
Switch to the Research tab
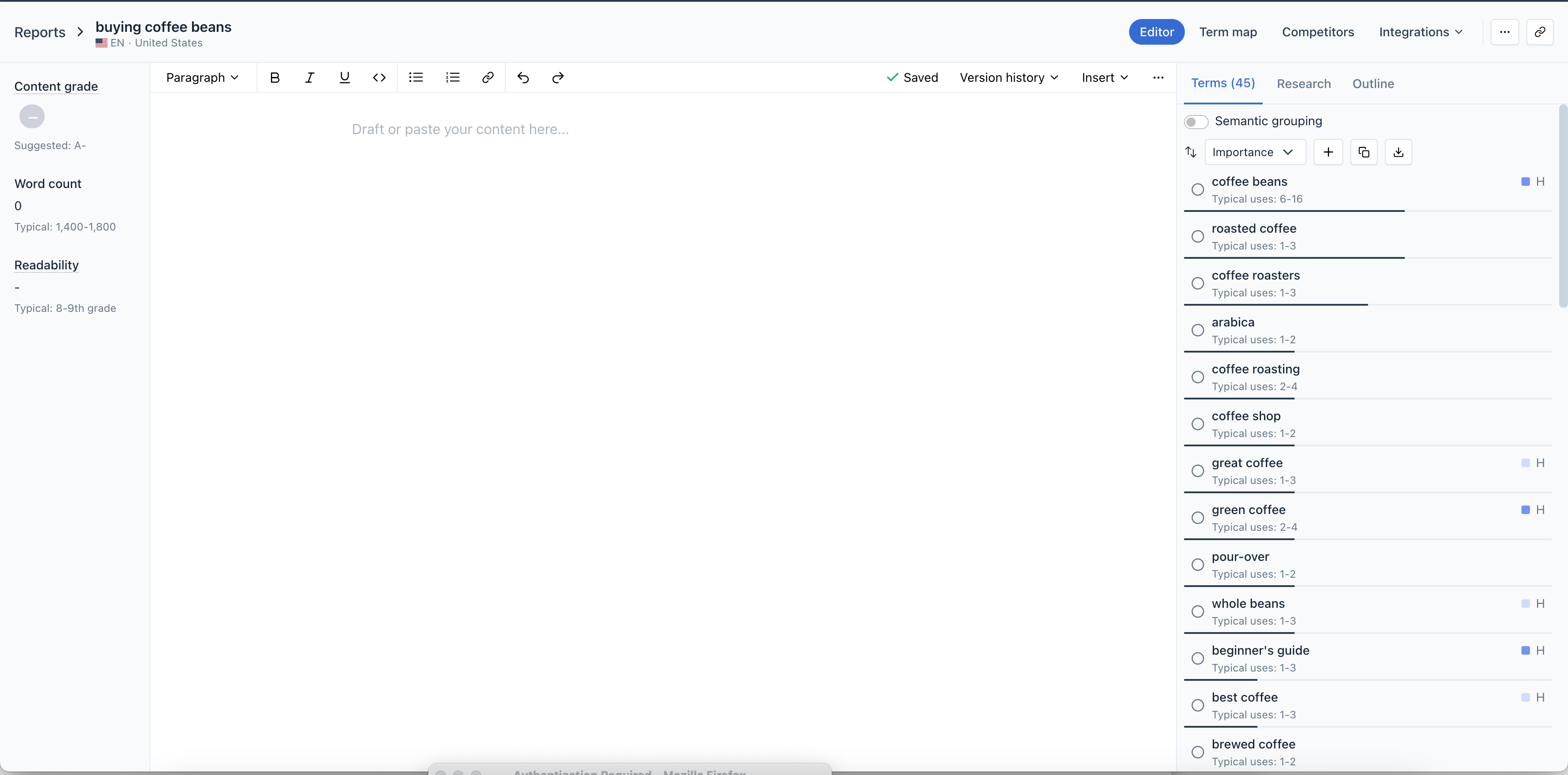tap(1303, 84)
